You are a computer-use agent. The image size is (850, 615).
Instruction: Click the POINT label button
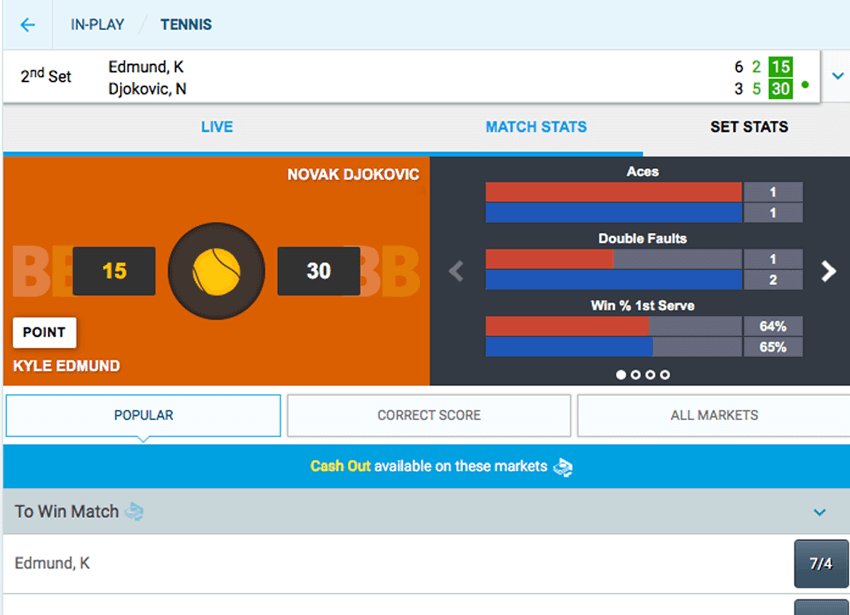[x=44, y=332]
